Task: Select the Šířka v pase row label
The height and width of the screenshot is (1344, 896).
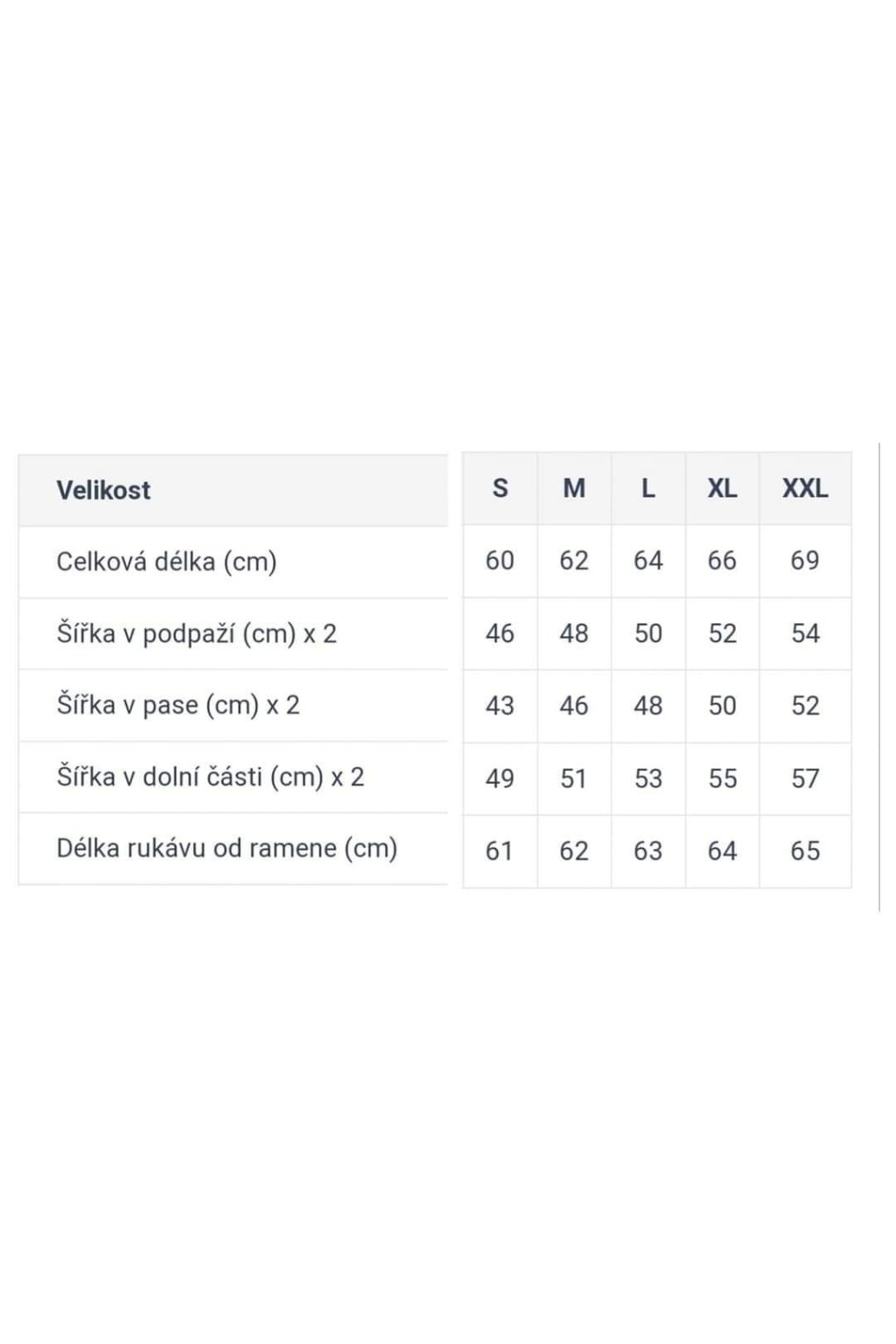Action: 178,705
